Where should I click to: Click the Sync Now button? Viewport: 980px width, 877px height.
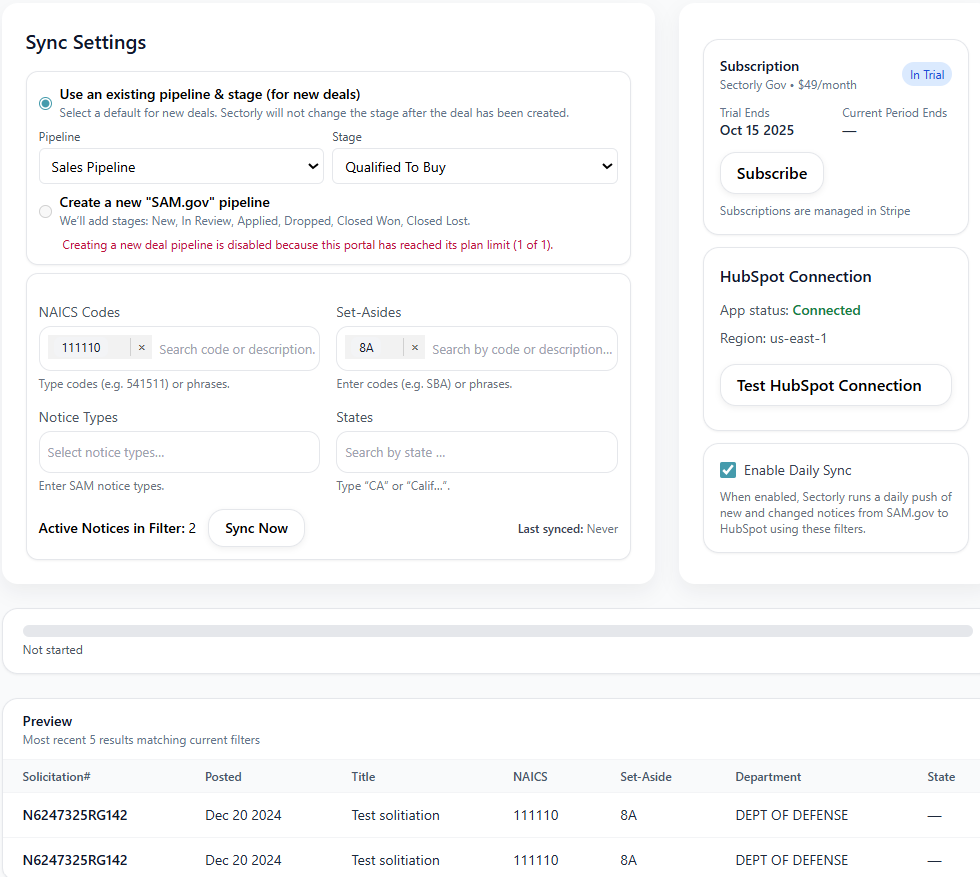[x=256, y=528]
